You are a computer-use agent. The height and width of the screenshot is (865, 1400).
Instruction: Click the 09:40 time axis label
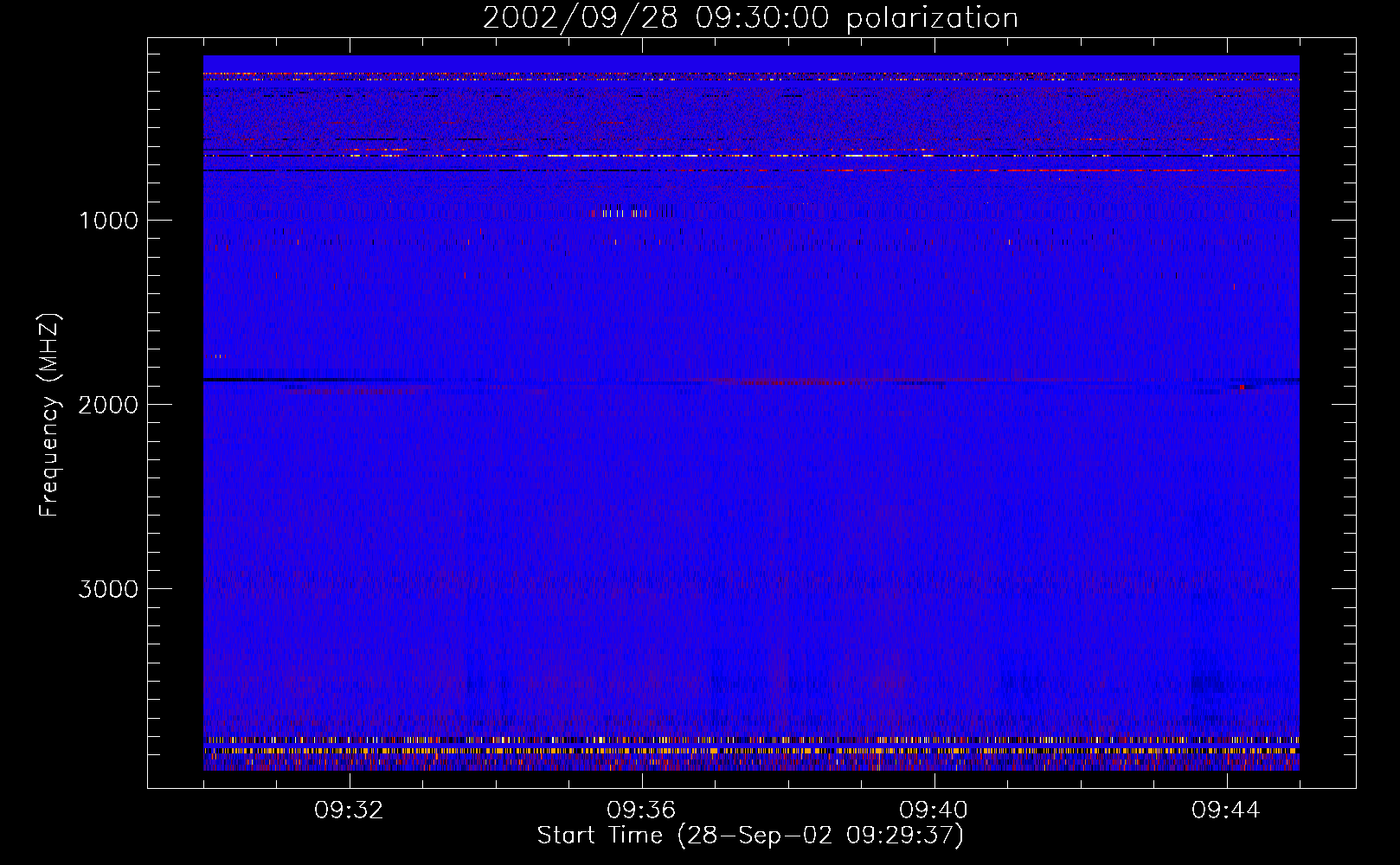coord(934,811)
